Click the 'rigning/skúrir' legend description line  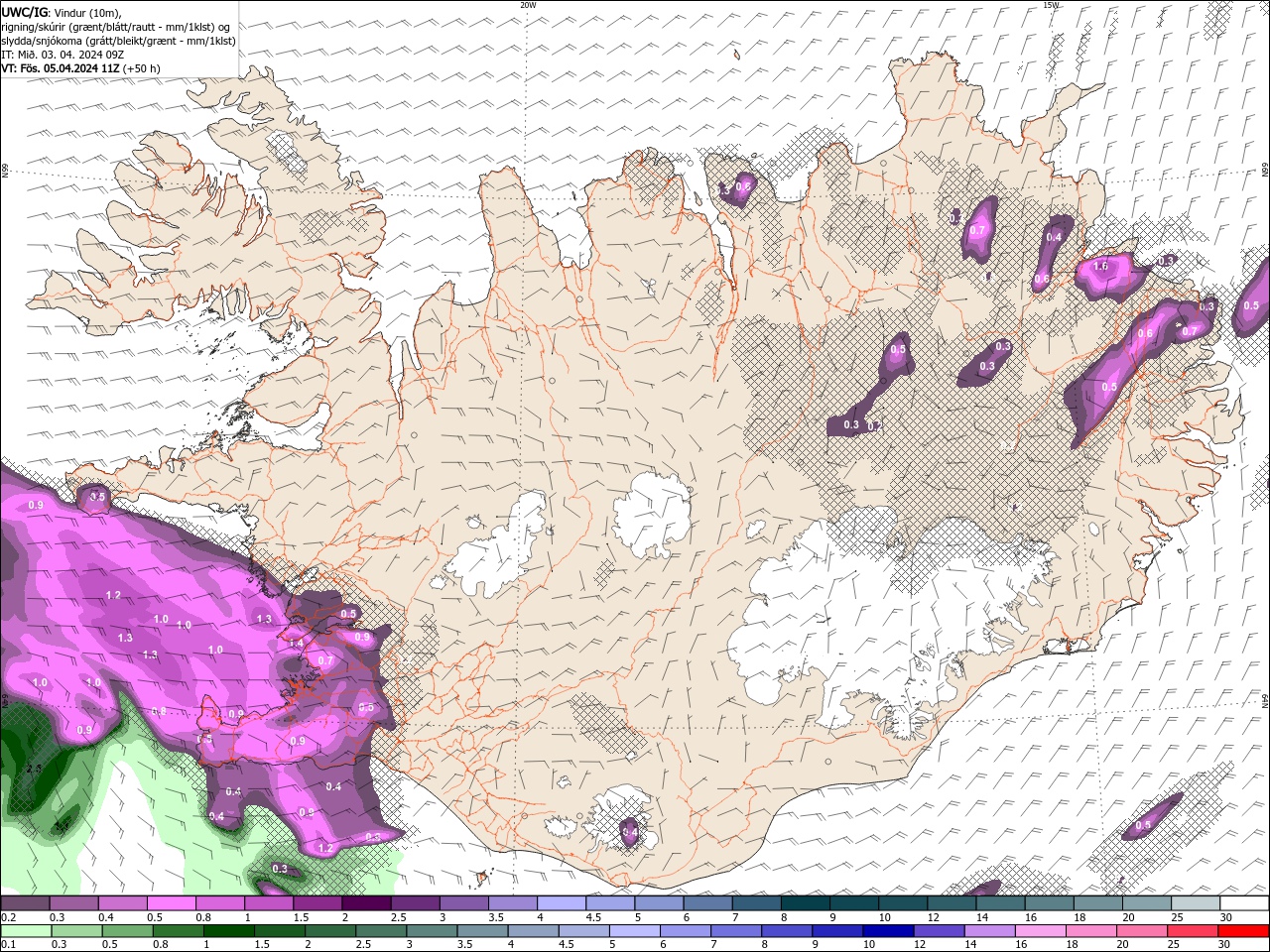(x=117, y=27)
